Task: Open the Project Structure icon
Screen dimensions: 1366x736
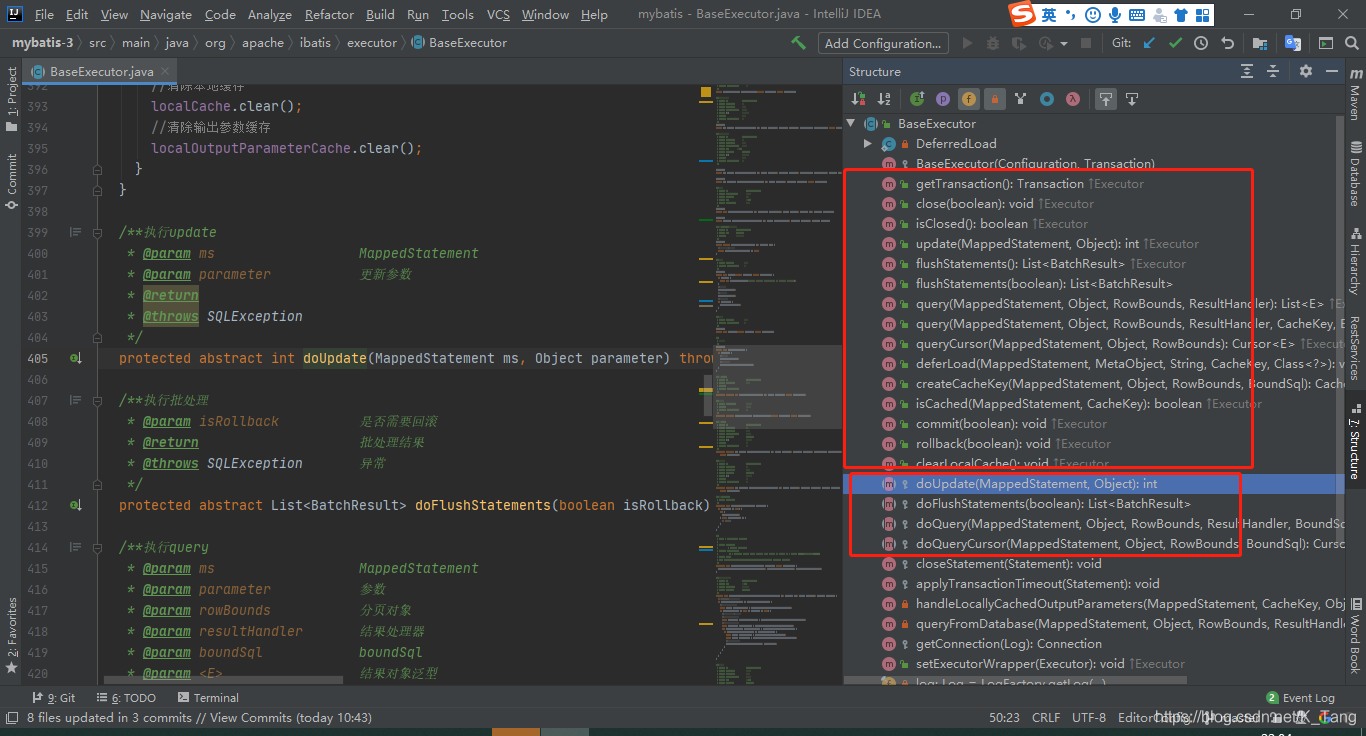Action: pos(1260,43)
